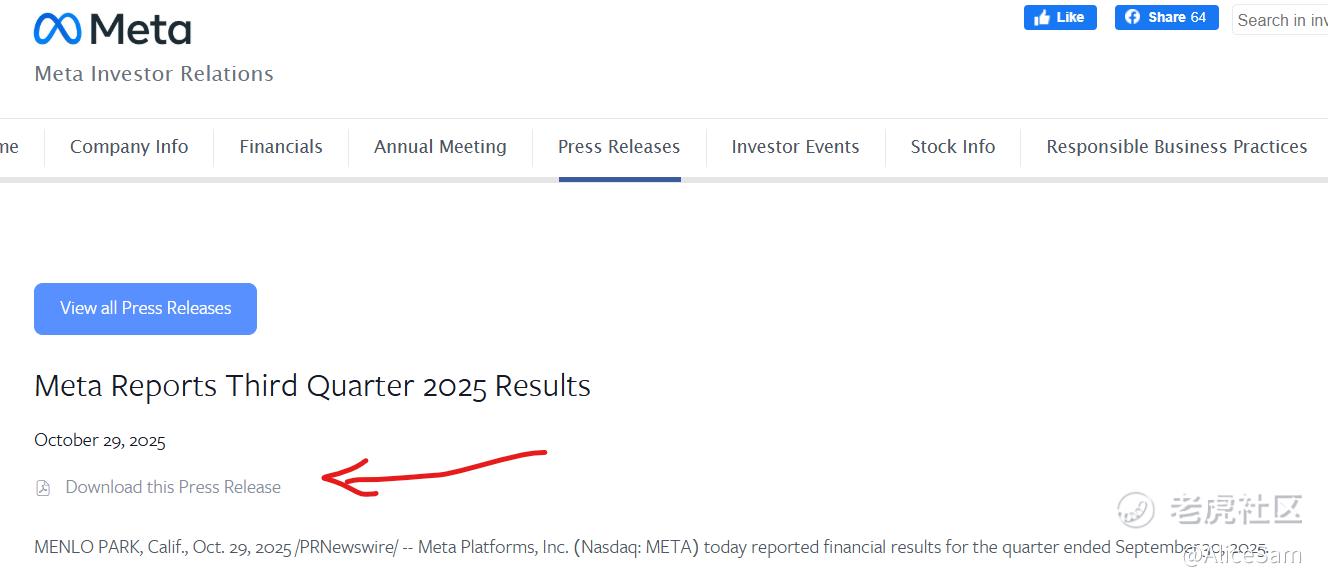Click the Facebook Like thumbs-up button

(1060, 18)
